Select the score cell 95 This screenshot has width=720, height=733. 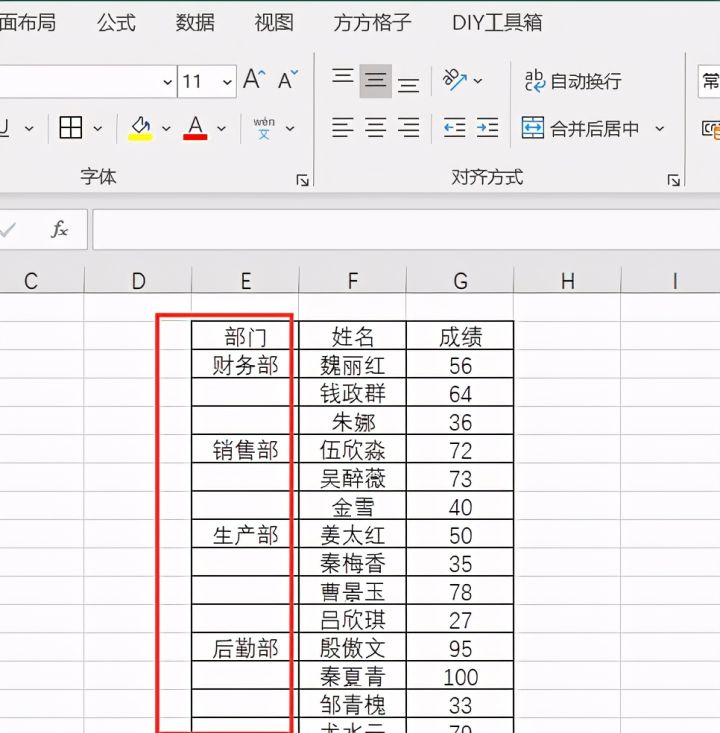pos(460,647)
